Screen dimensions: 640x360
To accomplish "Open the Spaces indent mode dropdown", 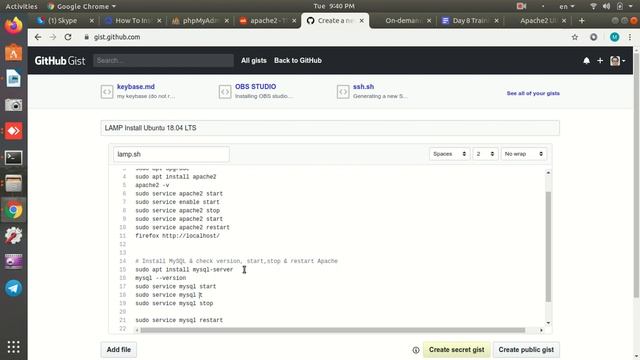I will [449, 154].
